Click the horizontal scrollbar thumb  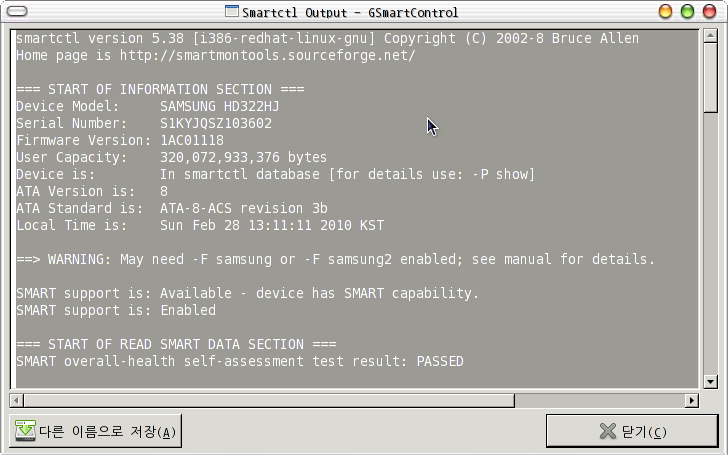pos(269,400)
